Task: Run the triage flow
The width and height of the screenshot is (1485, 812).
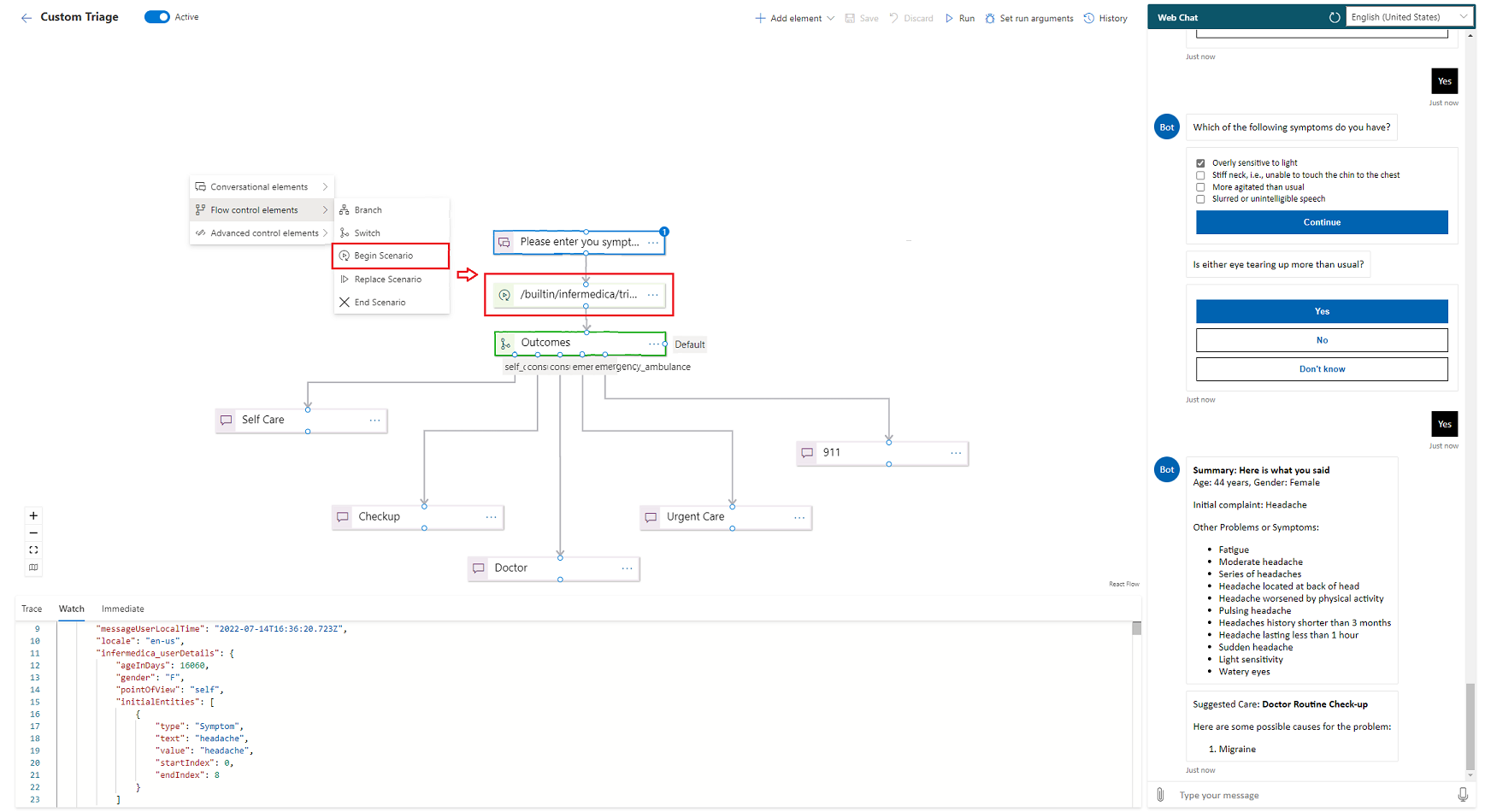Action: pos(959,18)
